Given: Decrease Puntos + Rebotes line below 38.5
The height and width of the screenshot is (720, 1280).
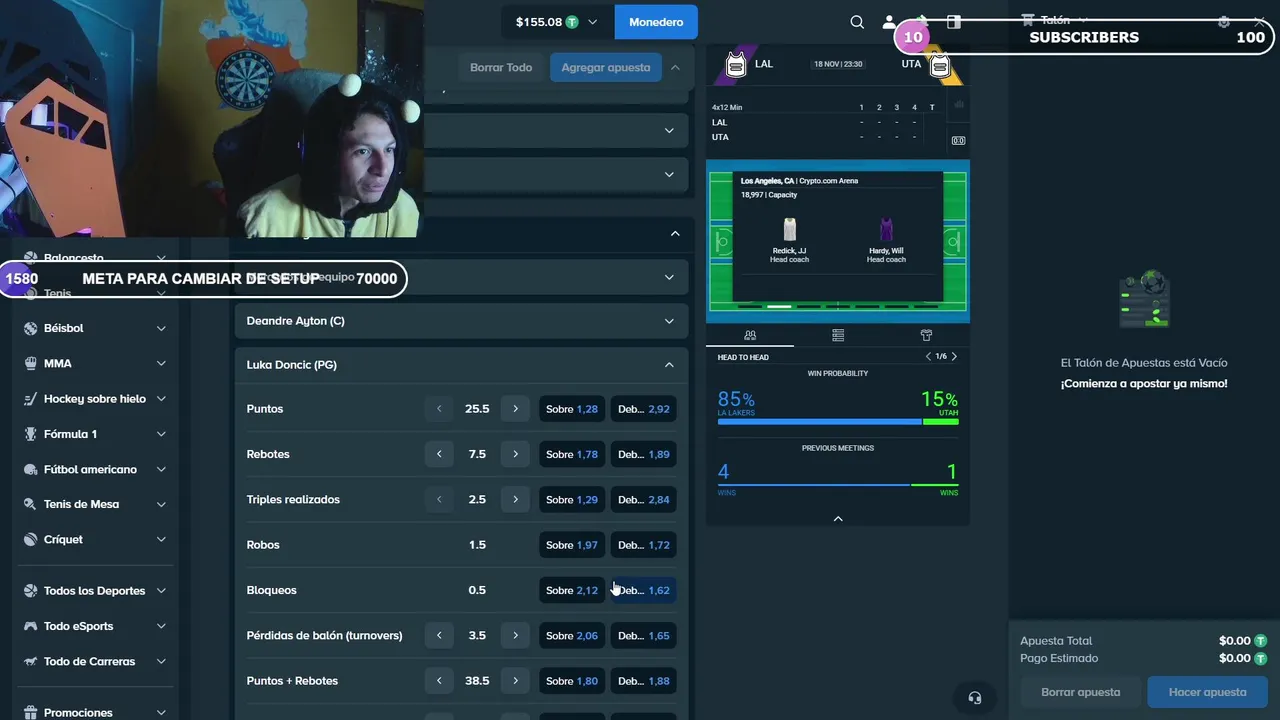Looking at the screenshot, I should point(439,681).
